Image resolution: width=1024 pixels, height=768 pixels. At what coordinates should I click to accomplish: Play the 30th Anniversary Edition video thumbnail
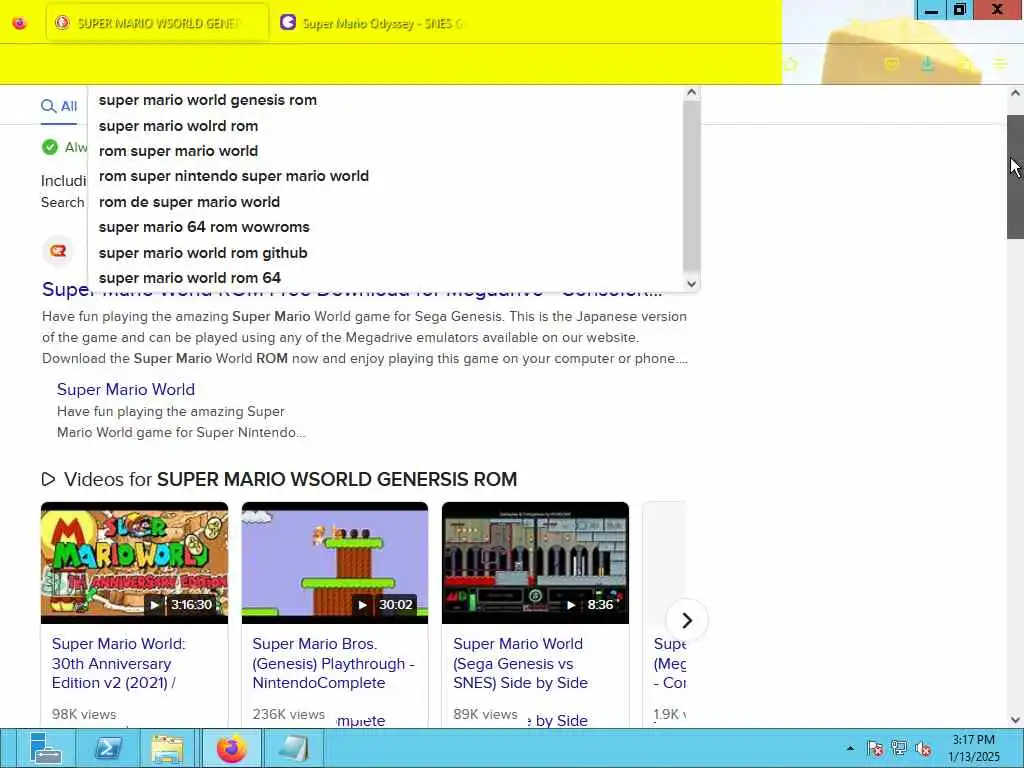click(135, 563)
